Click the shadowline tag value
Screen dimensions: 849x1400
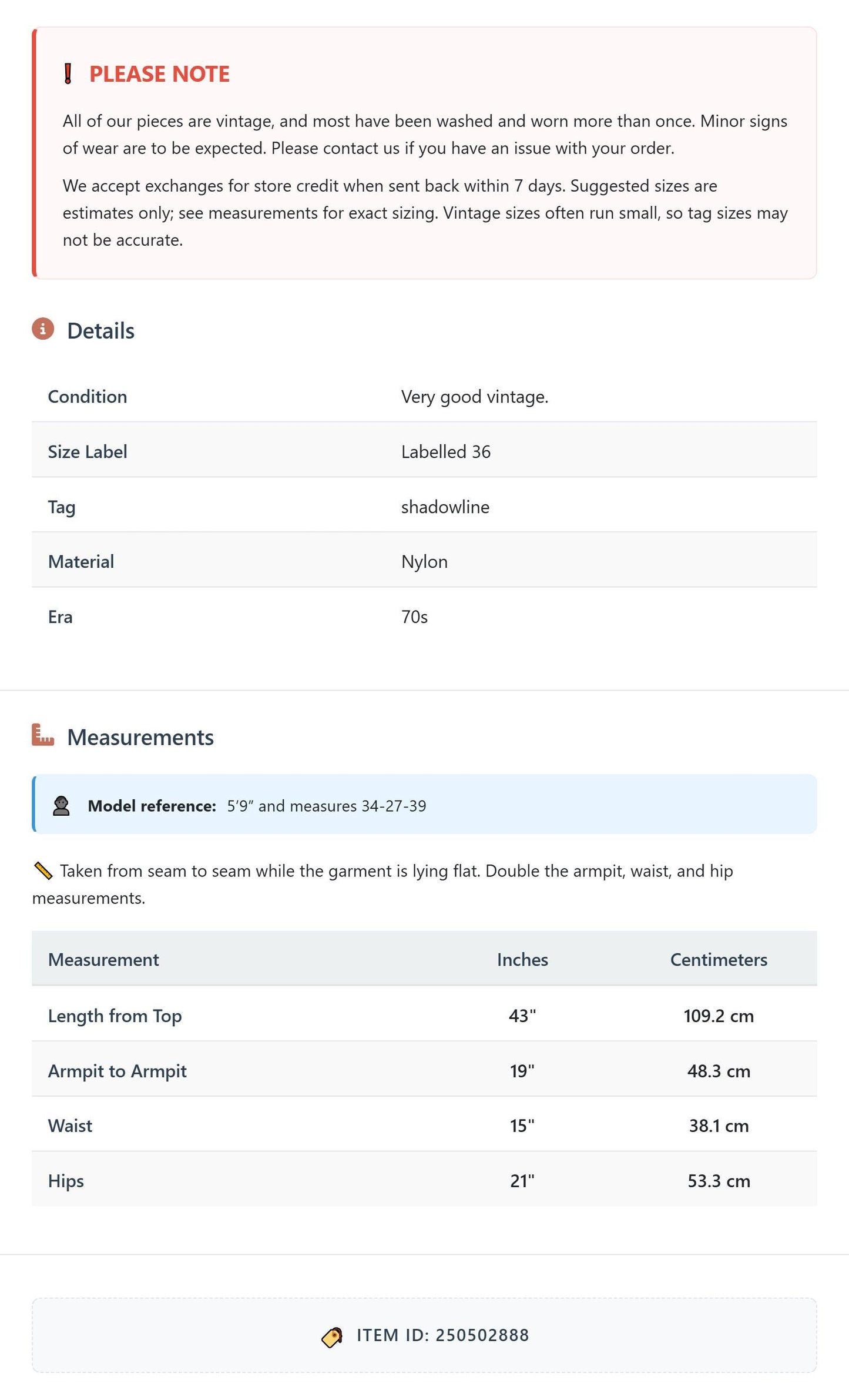[x=445, y=507]
